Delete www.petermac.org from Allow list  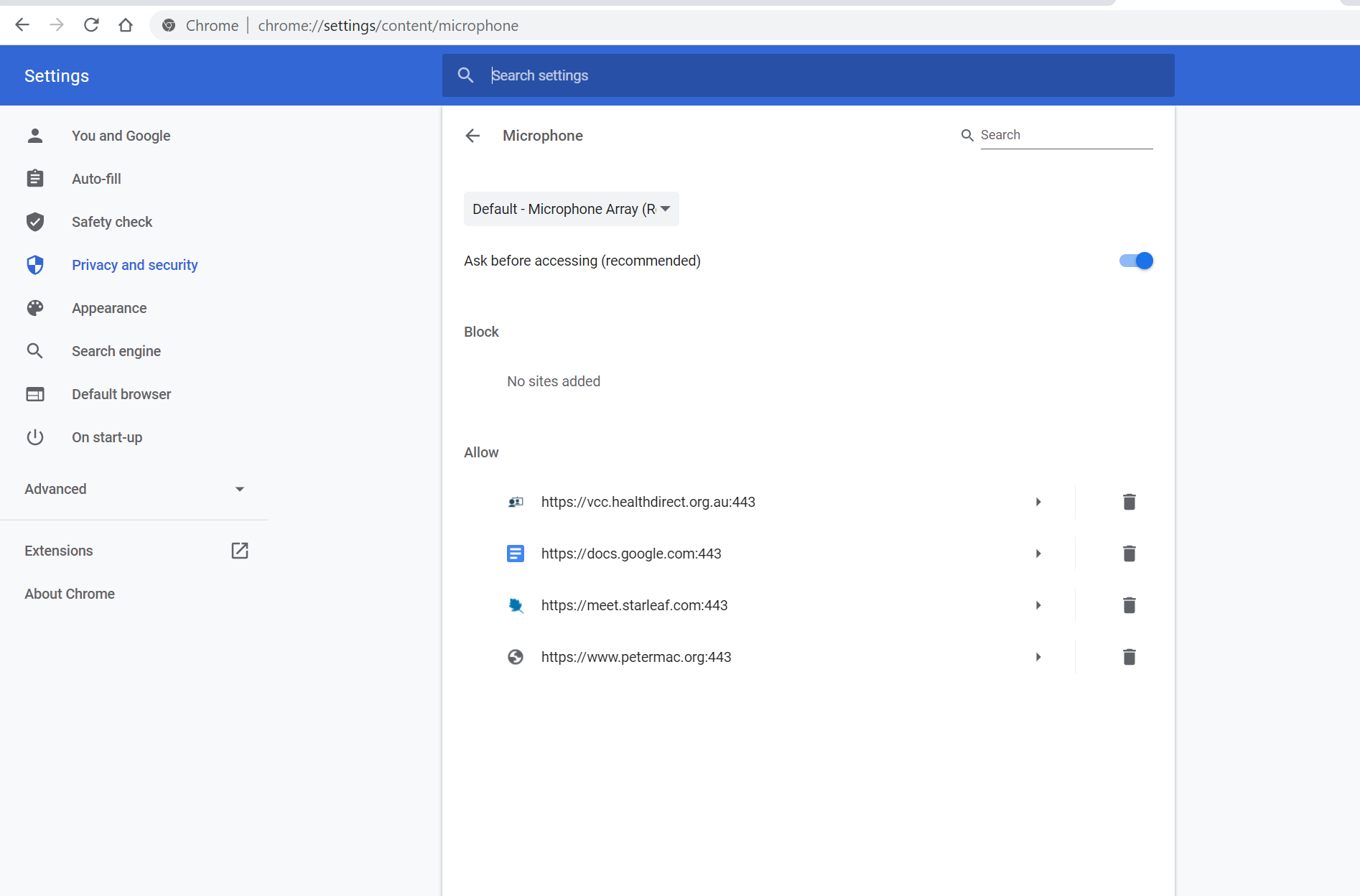[x=1129, y=657]
